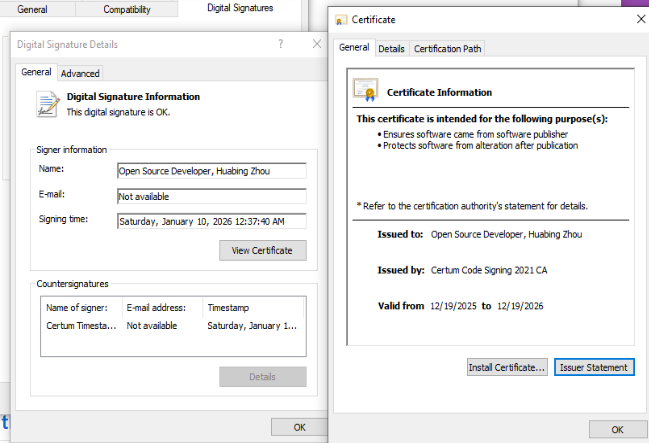Click the Certificate window title icon

pyautogui.click(x=341, y=20)
